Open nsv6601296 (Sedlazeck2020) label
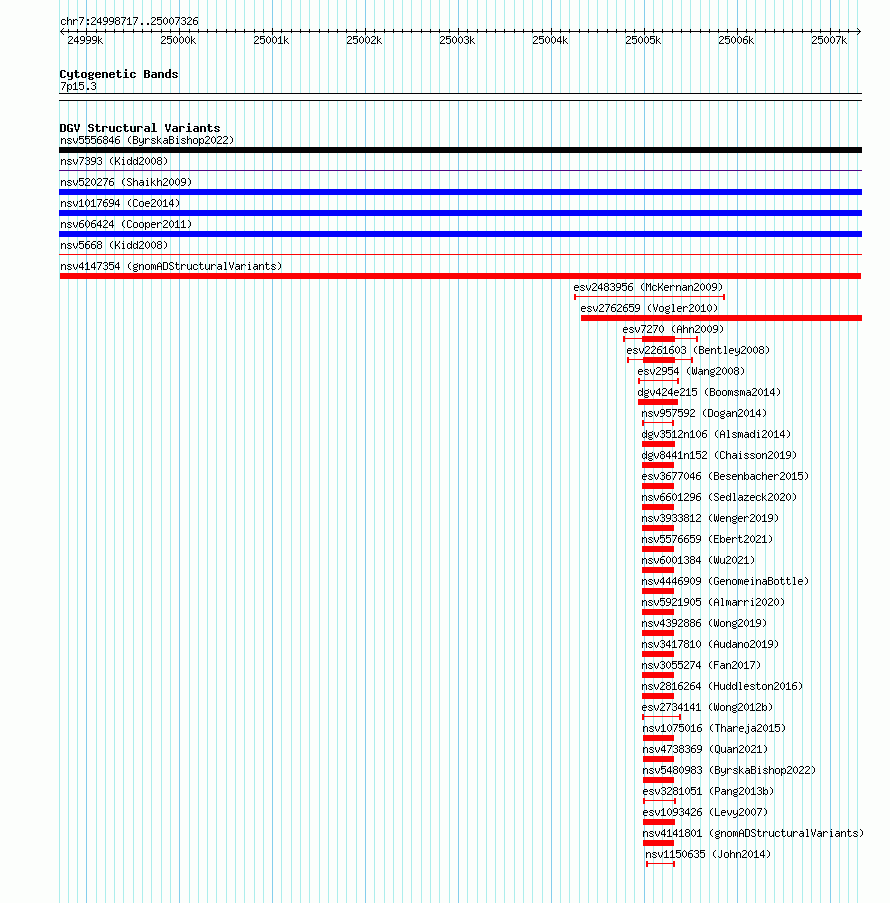This screenshot has width=890, height=903. tap(719, 497)
